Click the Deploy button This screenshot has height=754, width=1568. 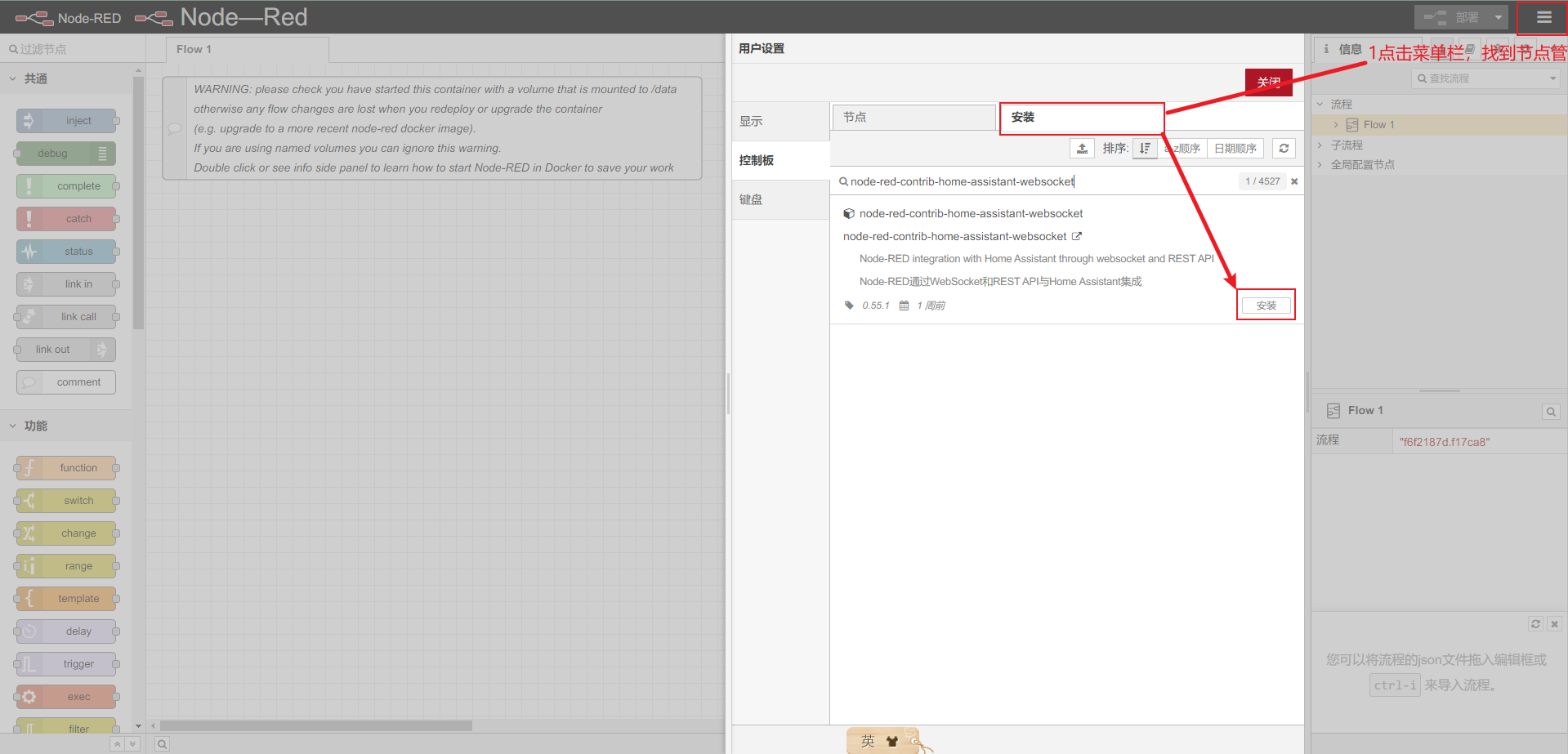tap(1452, 17)
